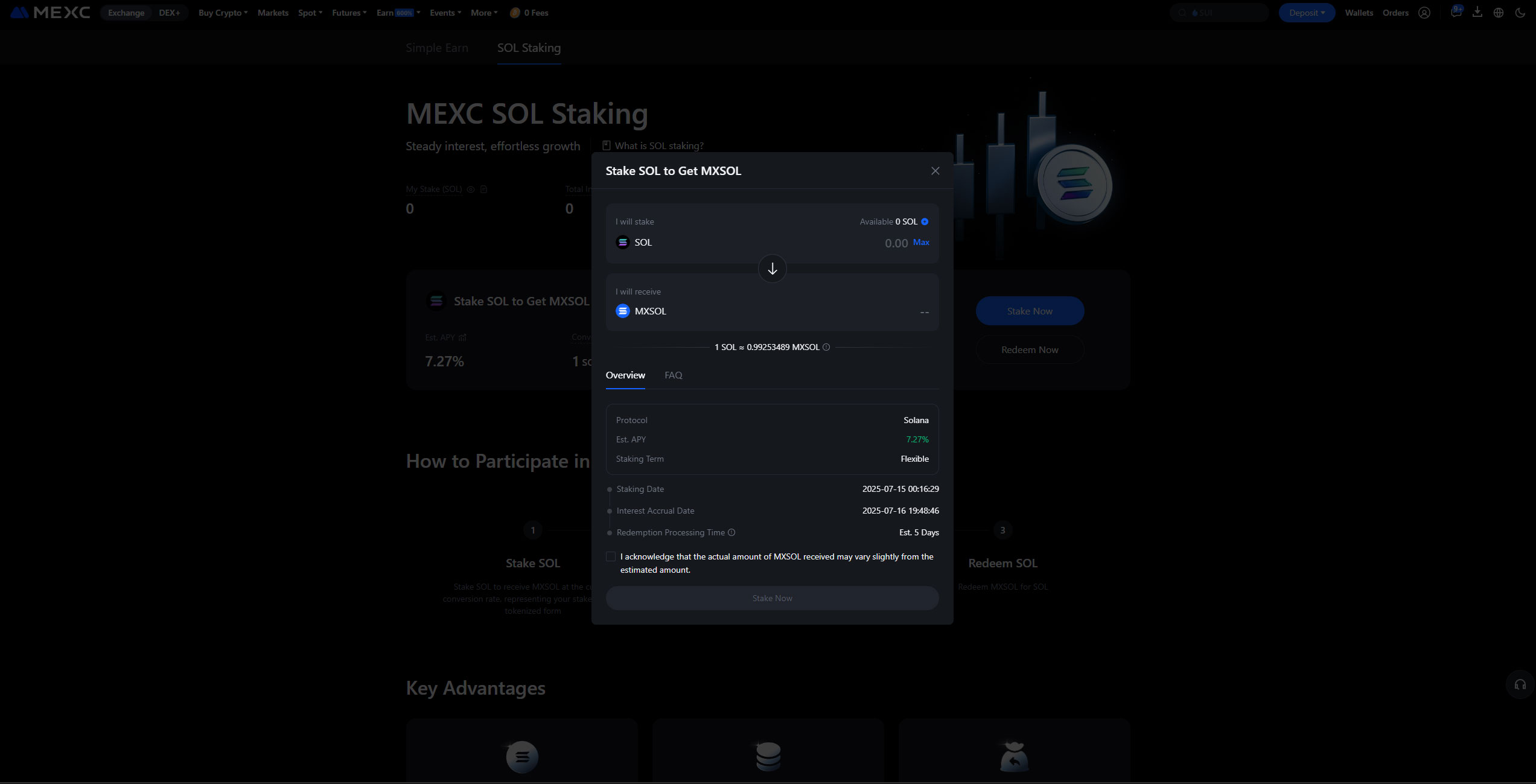Click the top search box

coord(1219,13)
